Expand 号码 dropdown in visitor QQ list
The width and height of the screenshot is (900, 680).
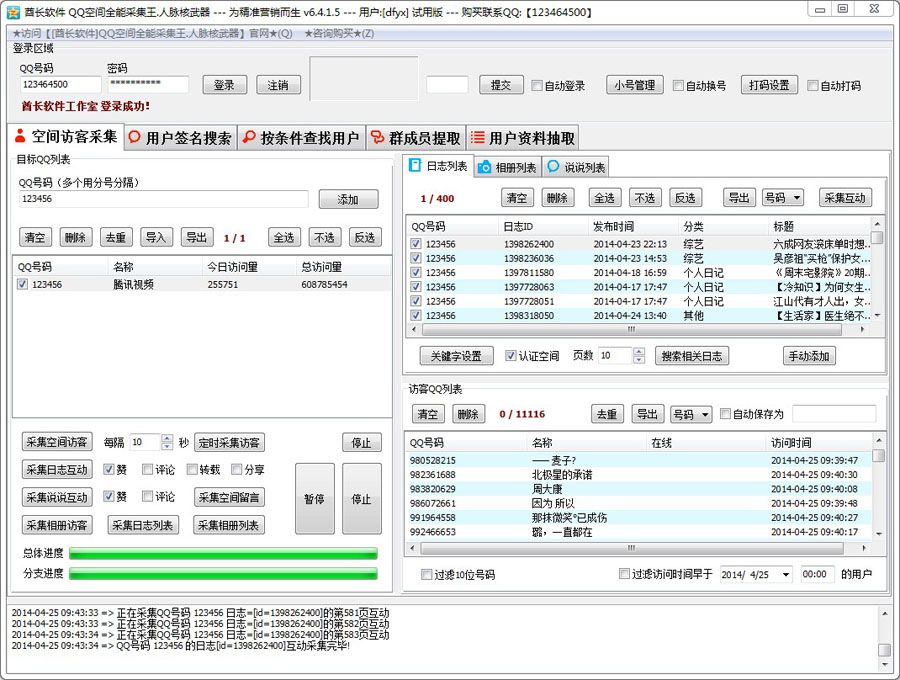coord(691,414)
